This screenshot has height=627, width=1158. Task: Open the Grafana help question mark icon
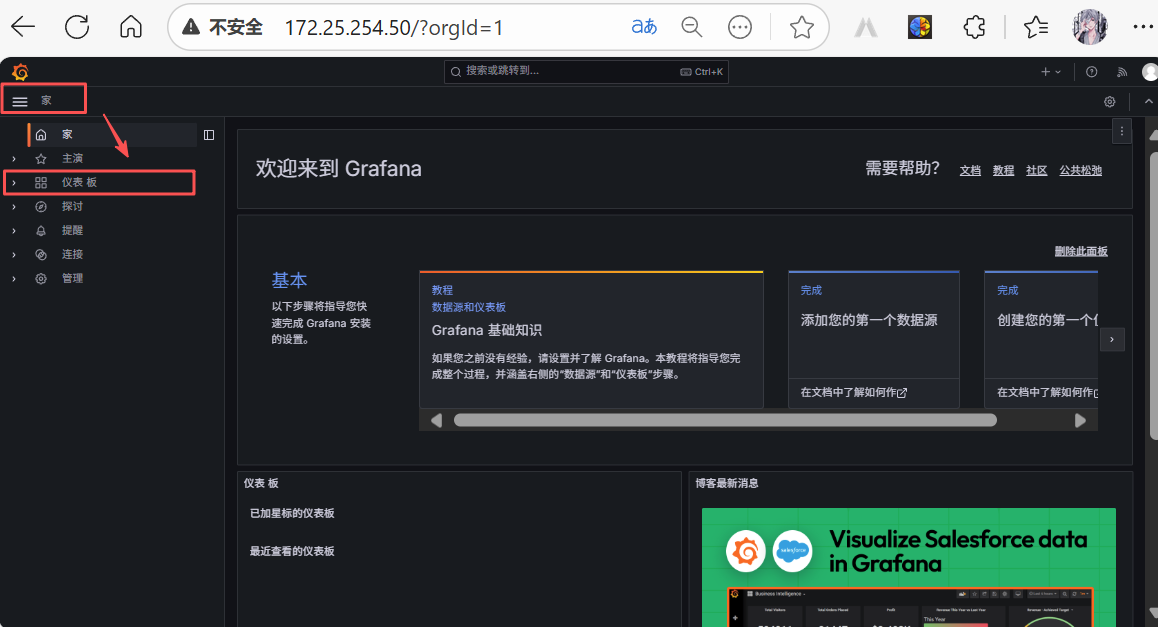[x=1092, y=72]
